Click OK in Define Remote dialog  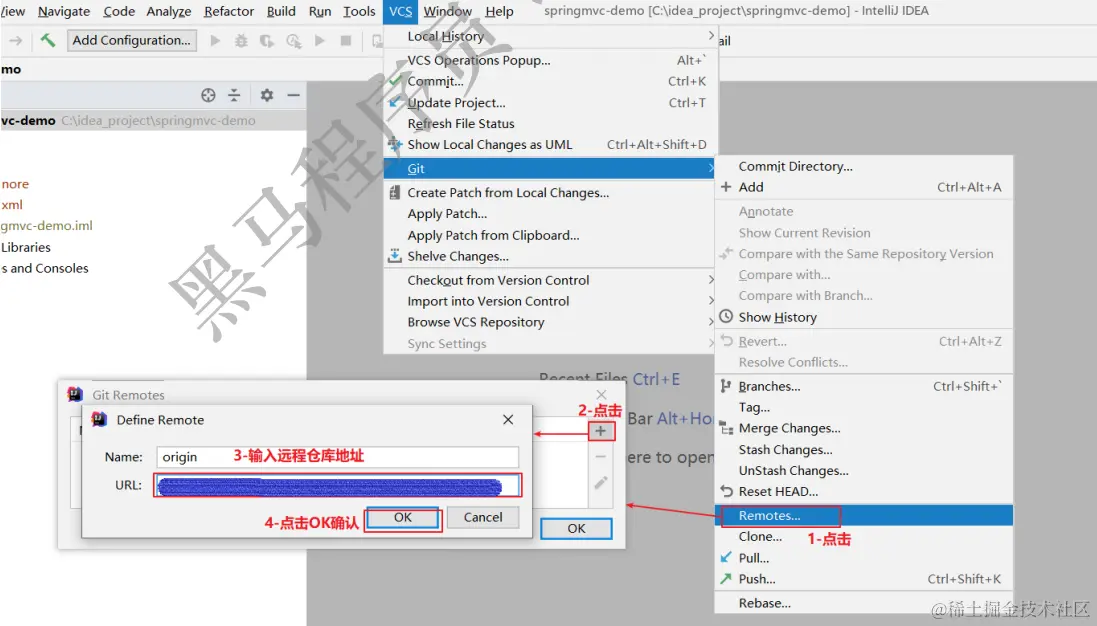(403, 518)
